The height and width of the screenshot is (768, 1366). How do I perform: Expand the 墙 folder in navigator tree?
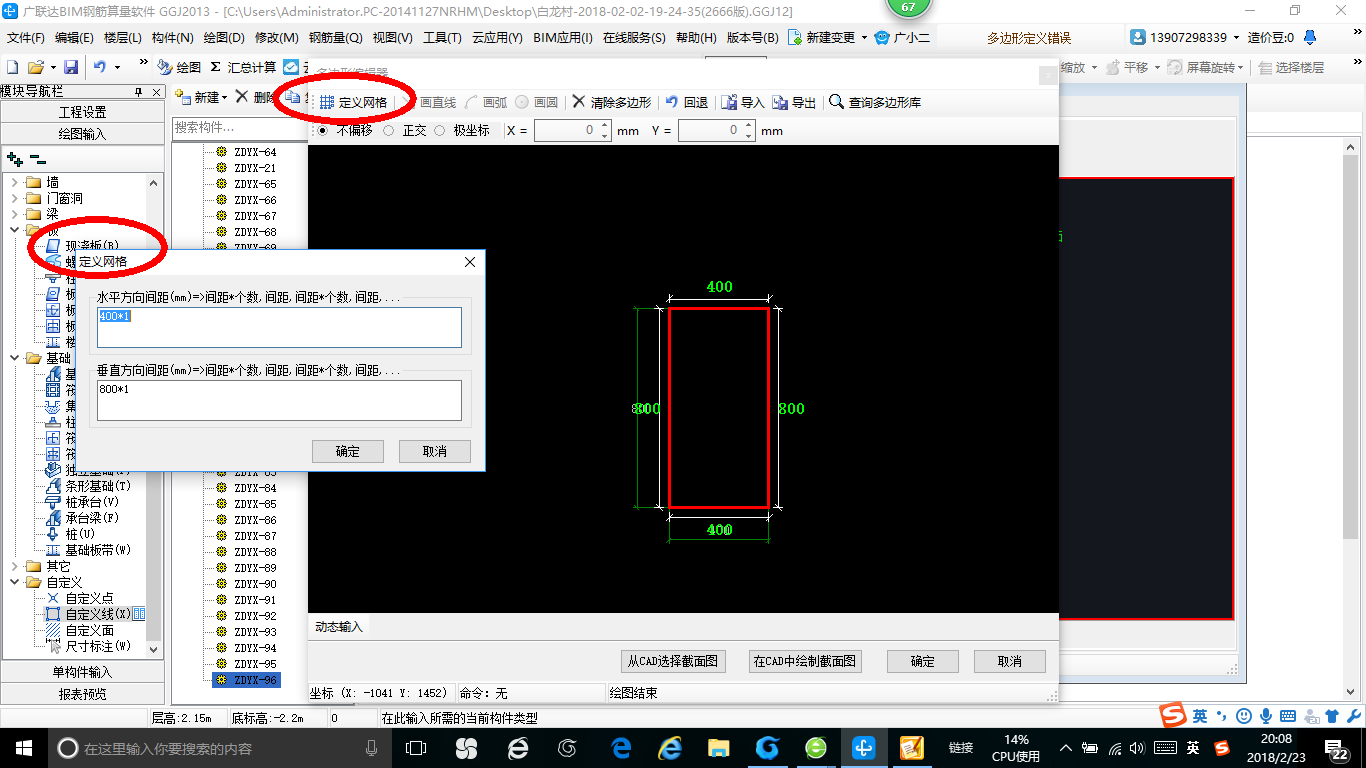coord(14,182)
